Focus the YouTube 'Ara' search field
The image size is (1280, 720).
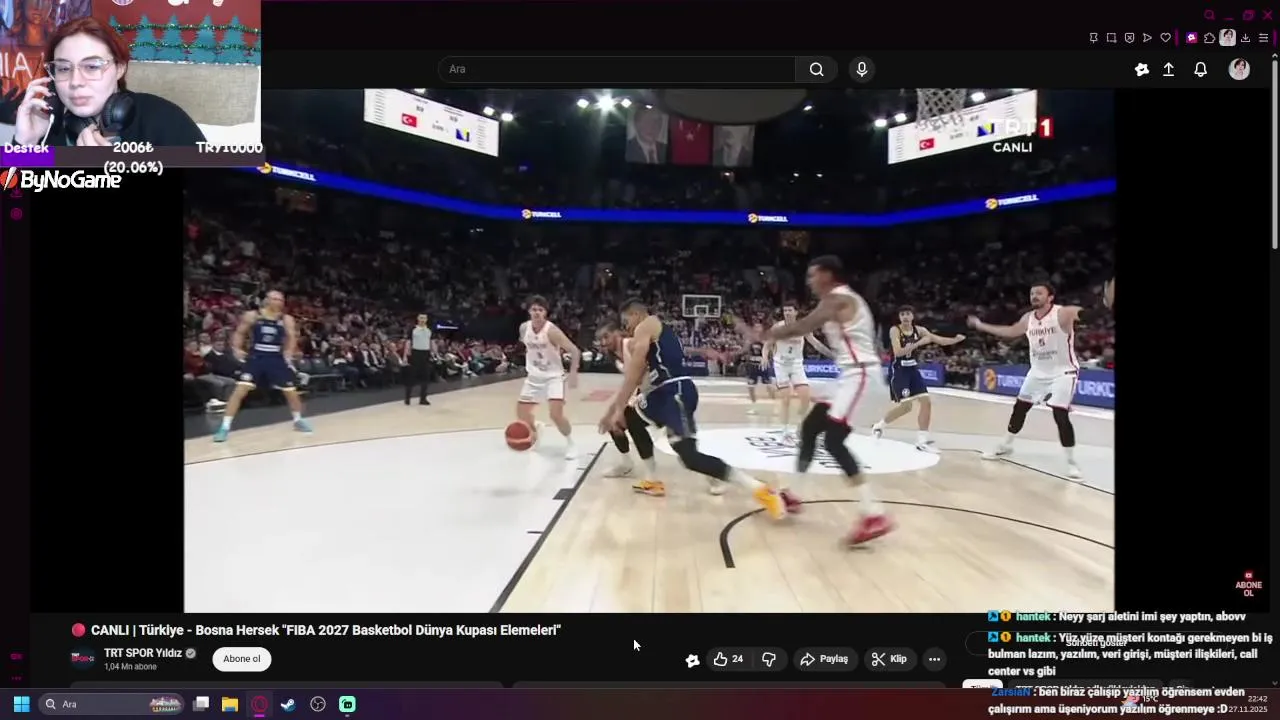tap(616, 69)
